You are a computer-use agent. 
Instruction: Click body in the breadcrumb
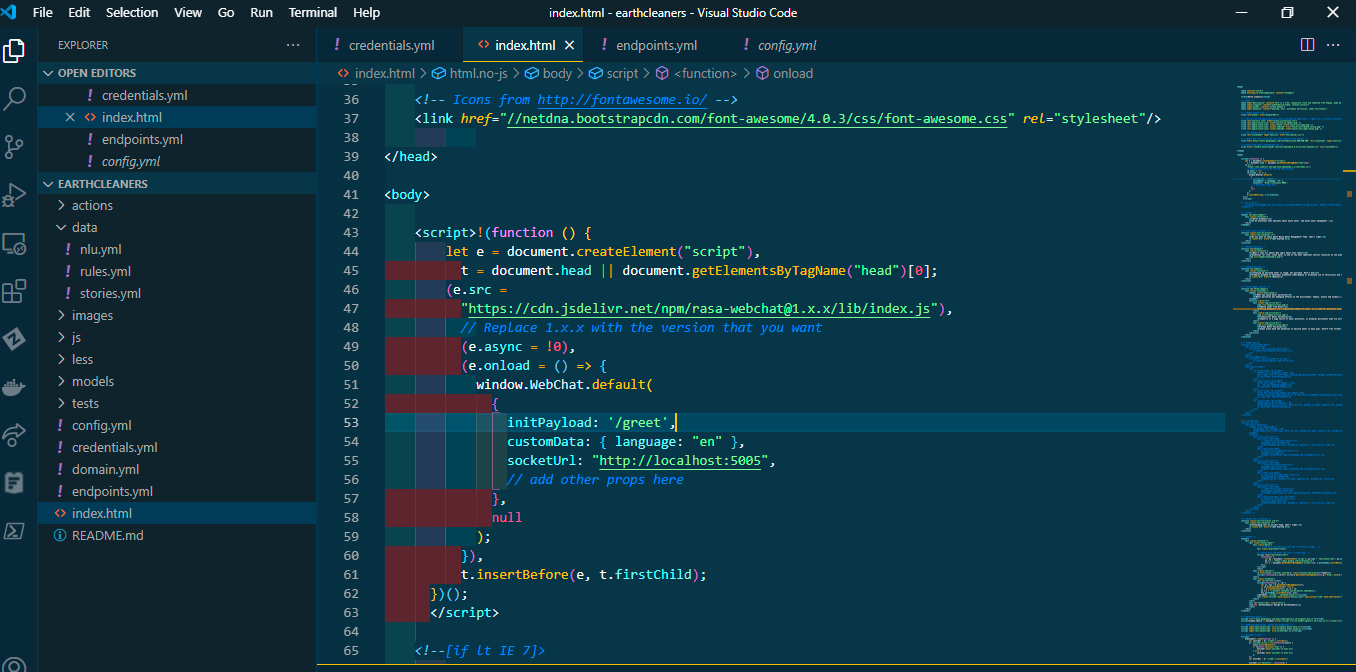coord(549,73)
